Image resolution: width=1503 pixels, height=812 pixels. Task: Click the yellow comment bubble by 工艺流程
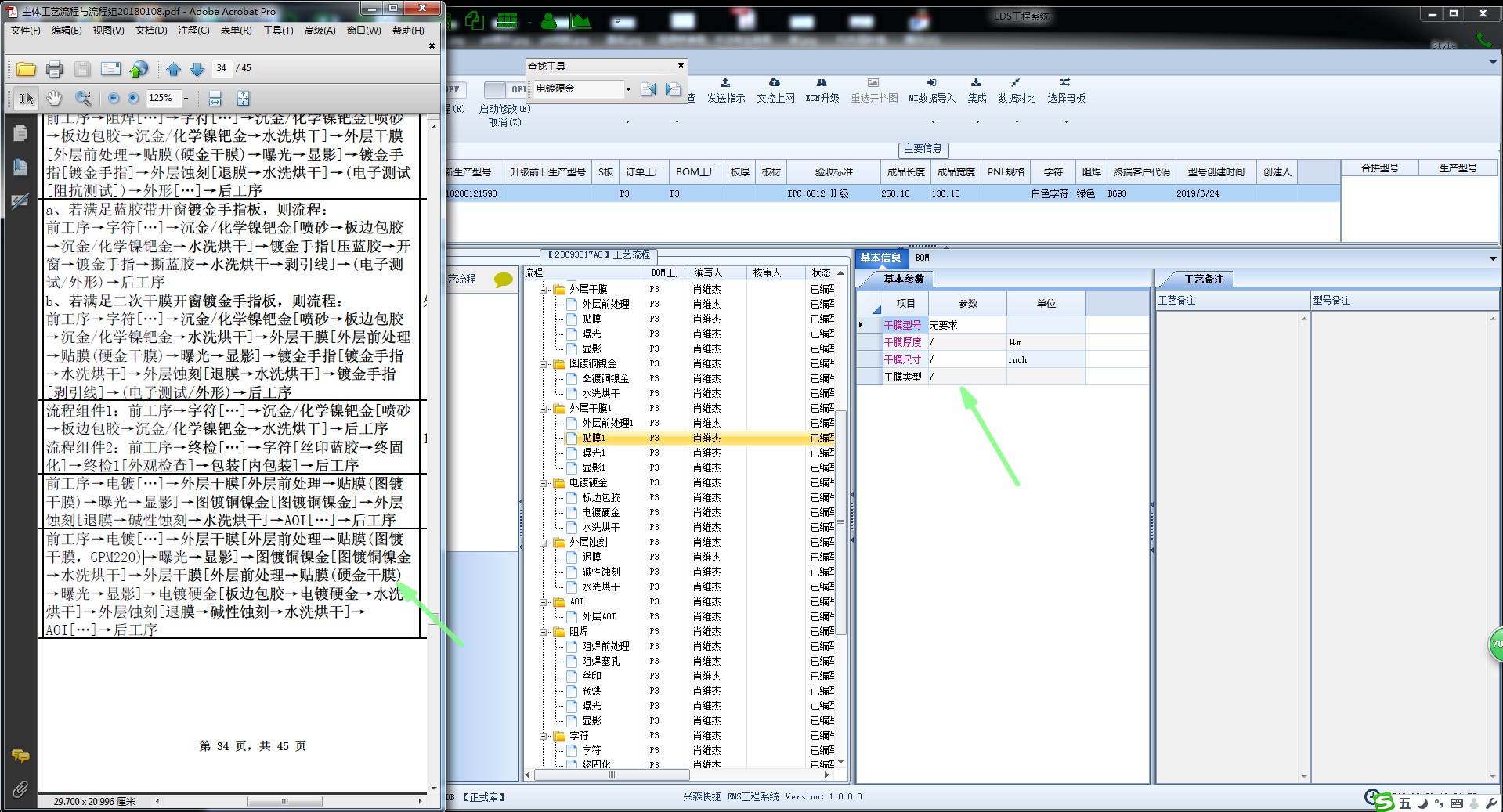coord(504,279)
